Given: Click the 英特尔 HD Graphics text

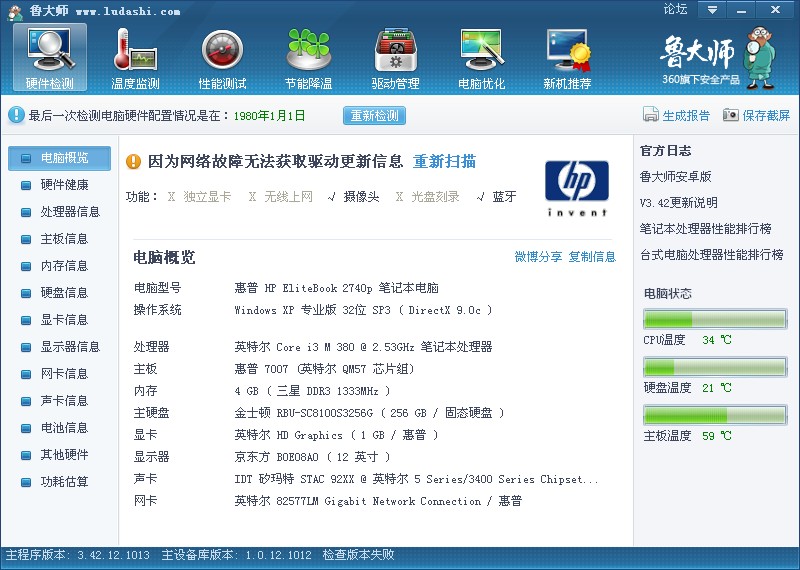Looking at the screenshot, I should click(337, 435).
